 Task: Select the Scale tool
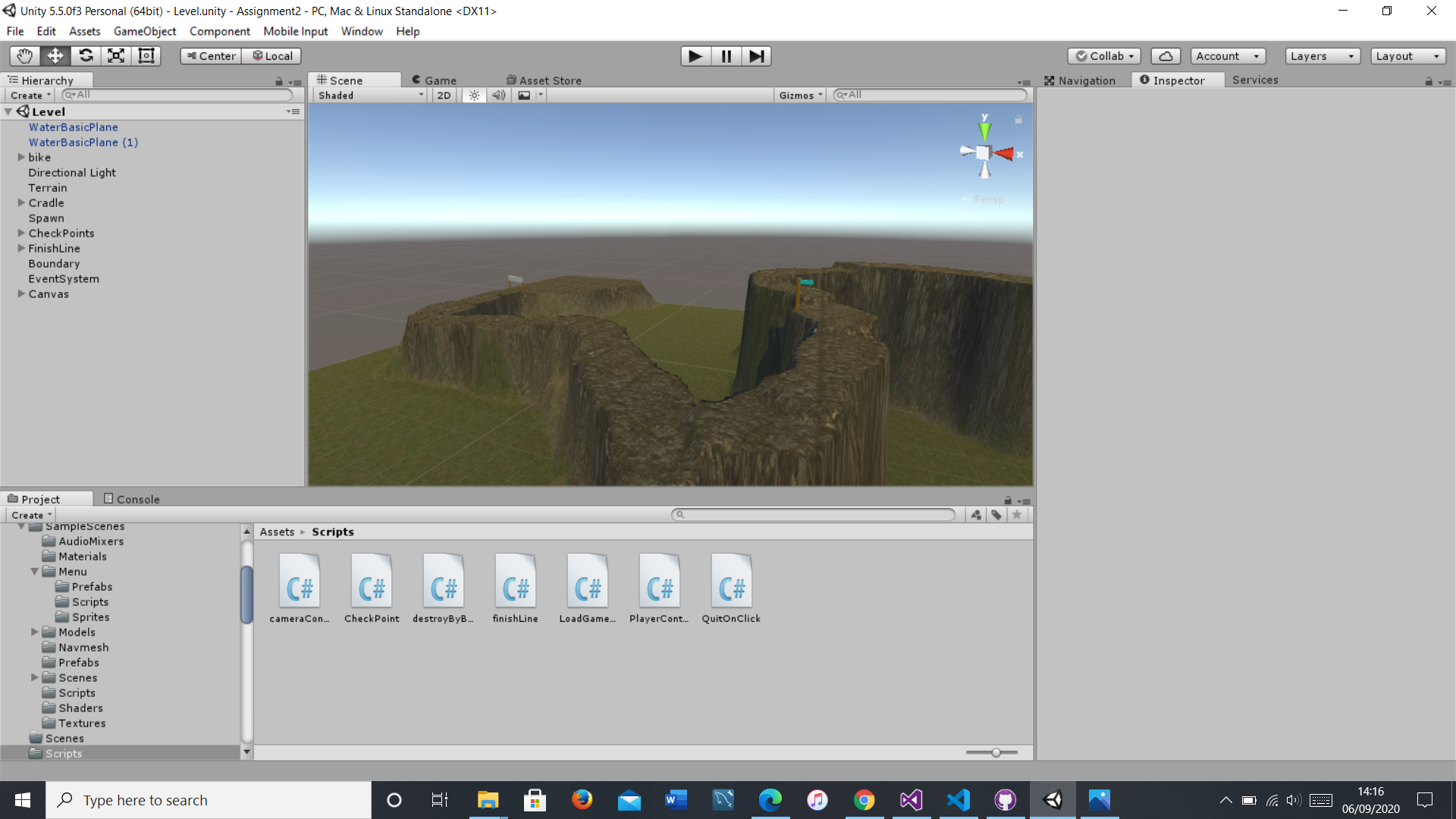[x=116, y=56]
